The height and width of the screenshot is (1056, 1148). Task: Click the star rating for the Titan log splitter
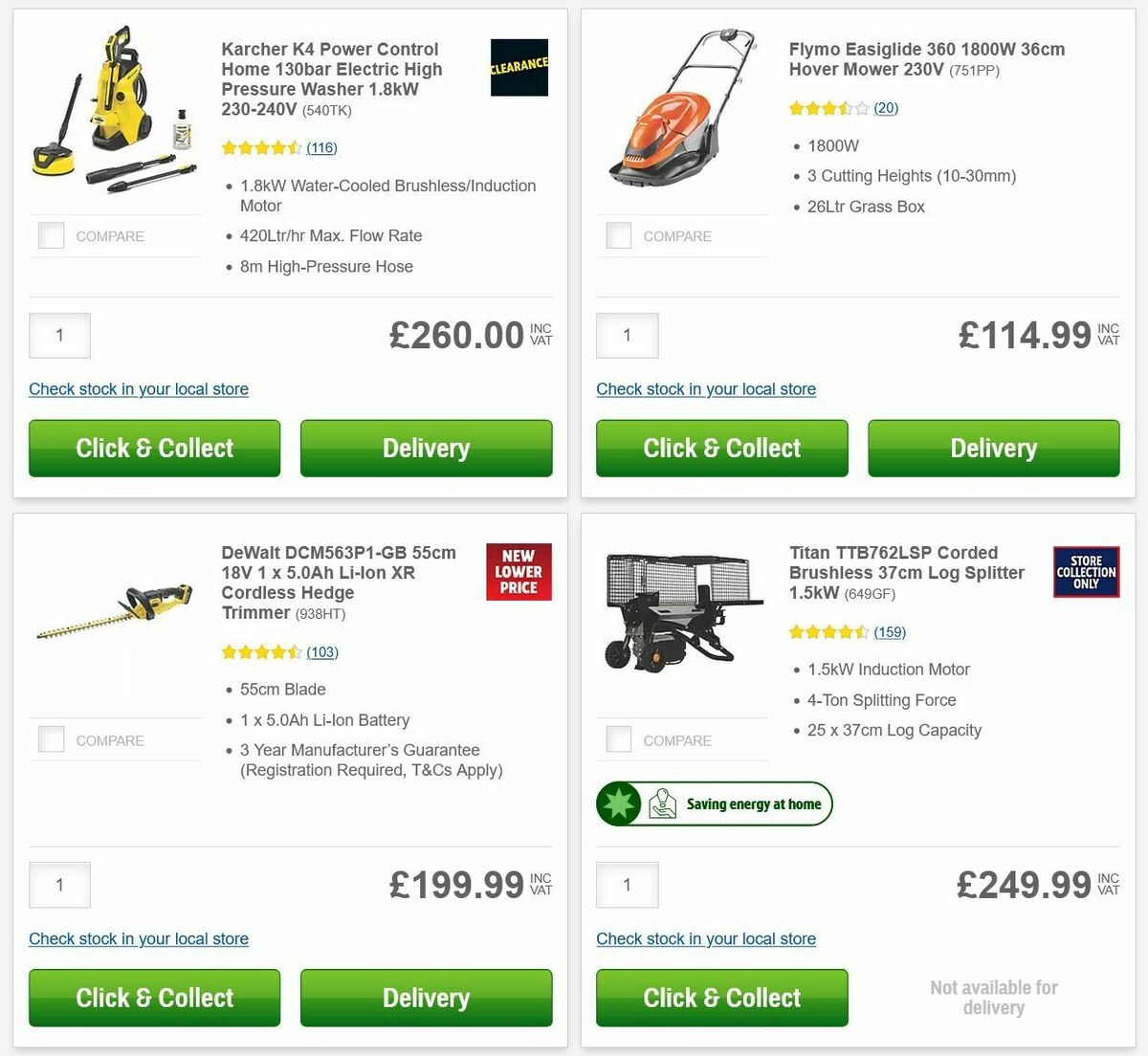point(828,631)
